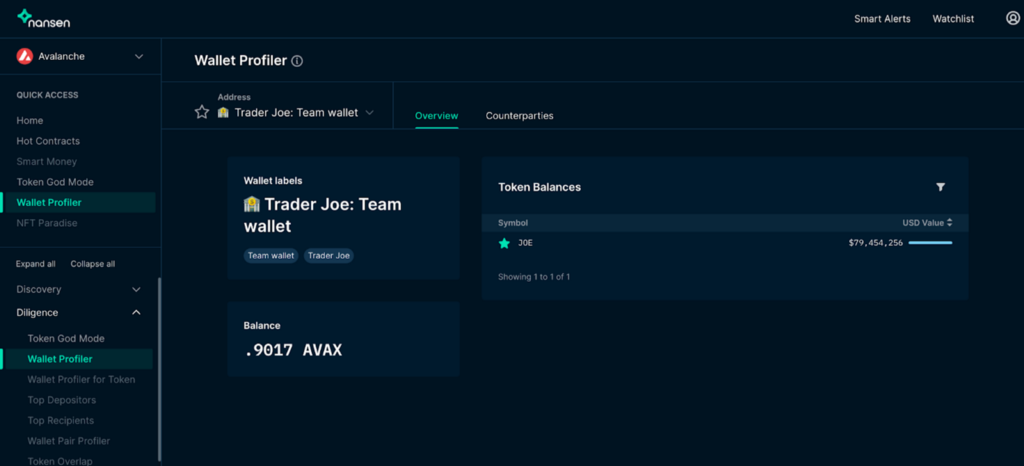Collapse the Diligence section
Image resolution: width=1024 pixels, height=466 pixels.
(79, 313)
